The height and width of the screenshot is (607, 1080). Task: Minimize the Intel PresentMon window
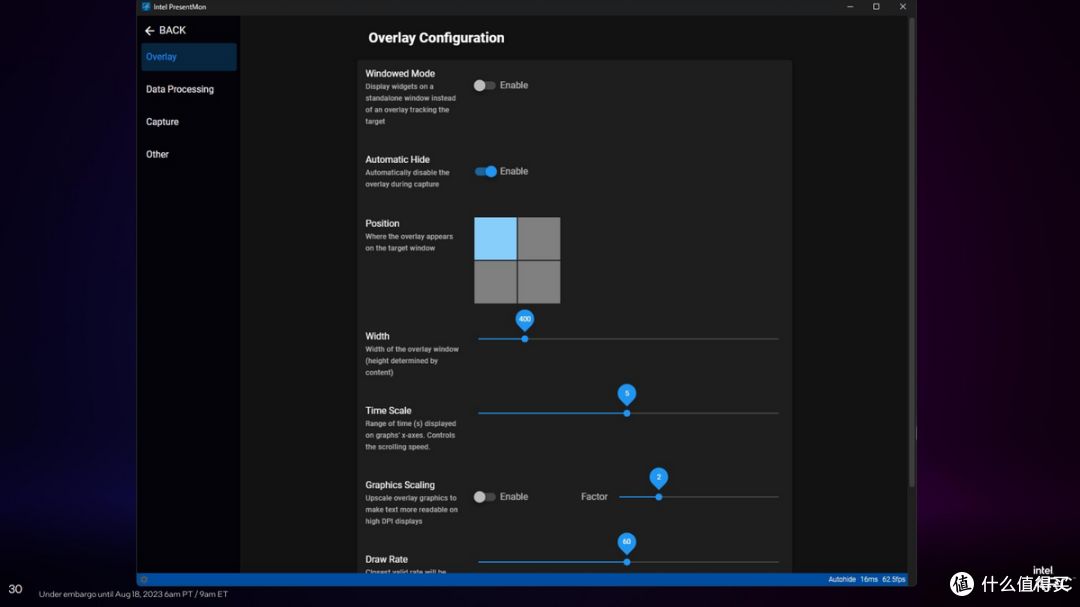[x=850, y=7]
